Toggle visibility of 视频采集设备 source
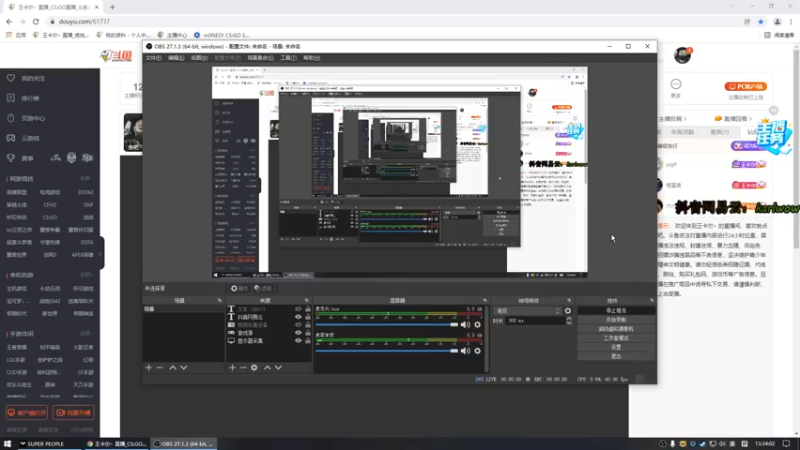Screen dimensions: 800x450 (x=298, y=324)
